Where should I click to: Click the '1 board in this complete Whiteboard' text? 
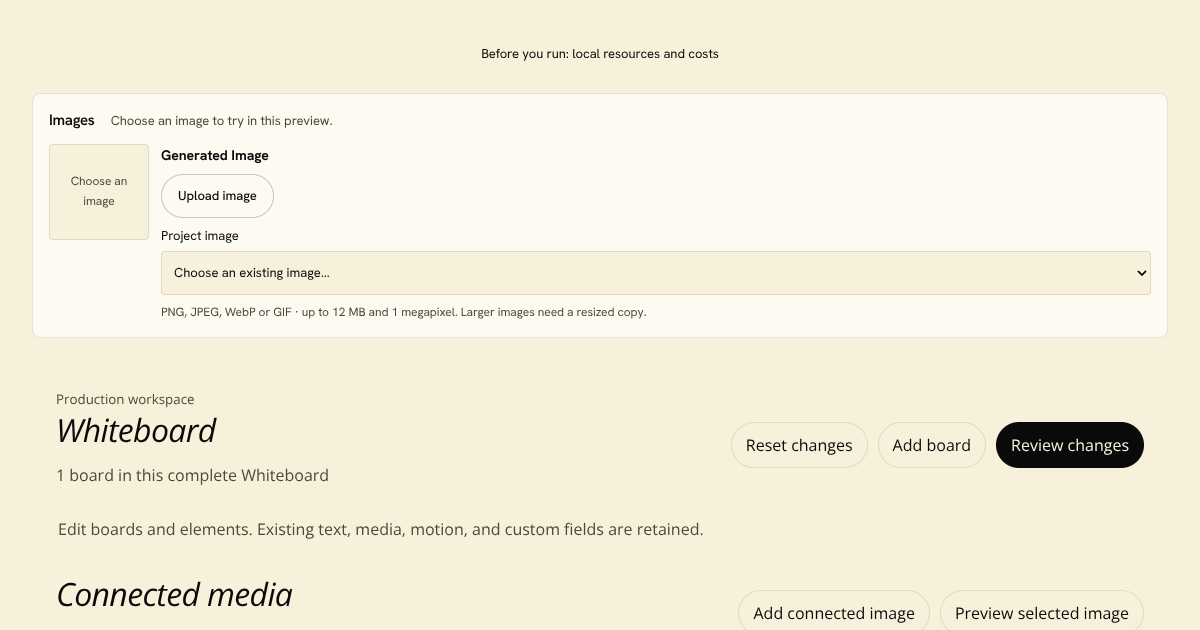tap(193, 475)
